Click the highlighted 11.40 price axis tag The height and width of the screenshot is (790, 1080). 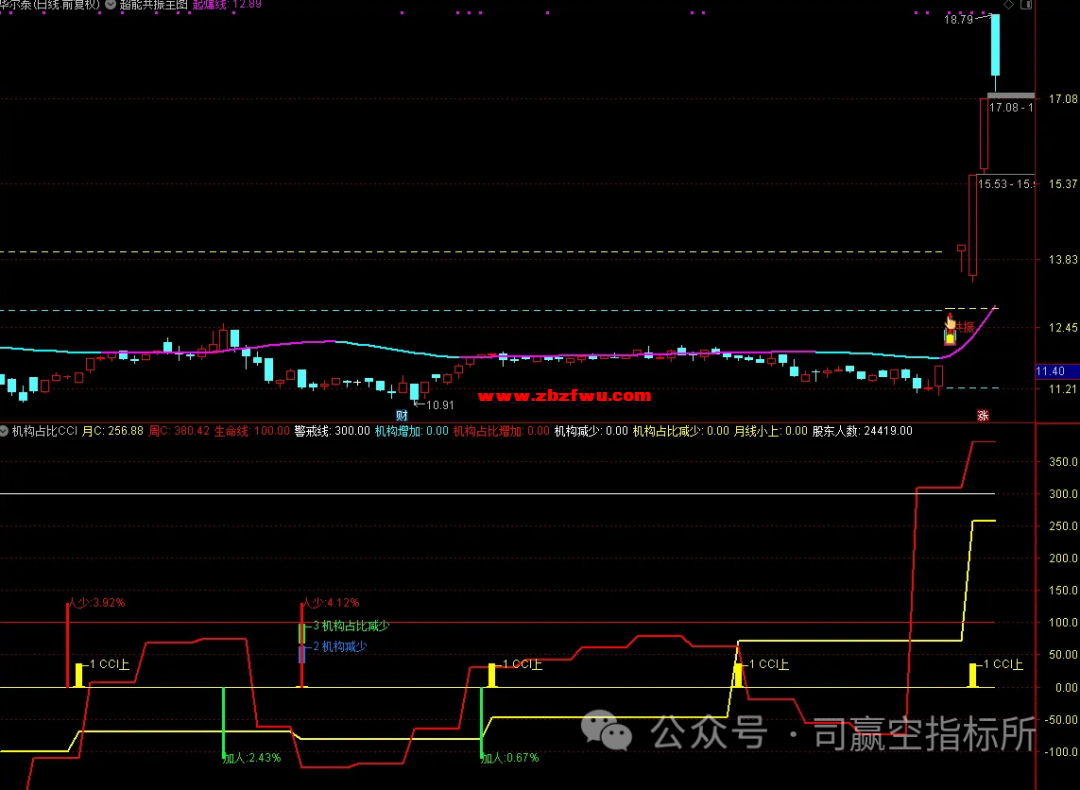pyautogui.click(x=1057, y=371)
